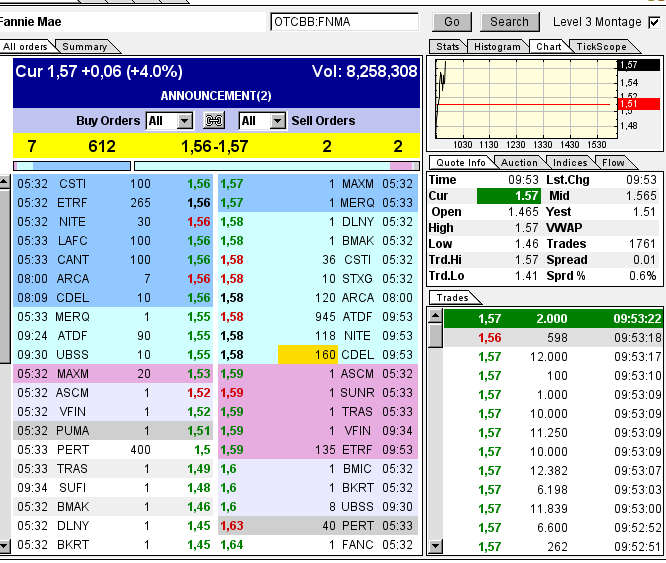Image resolution: width=666 pixels, height=563 pixels.
Task: Open the ANNOUNCEMENT(2) link
Action: [215, 96]
